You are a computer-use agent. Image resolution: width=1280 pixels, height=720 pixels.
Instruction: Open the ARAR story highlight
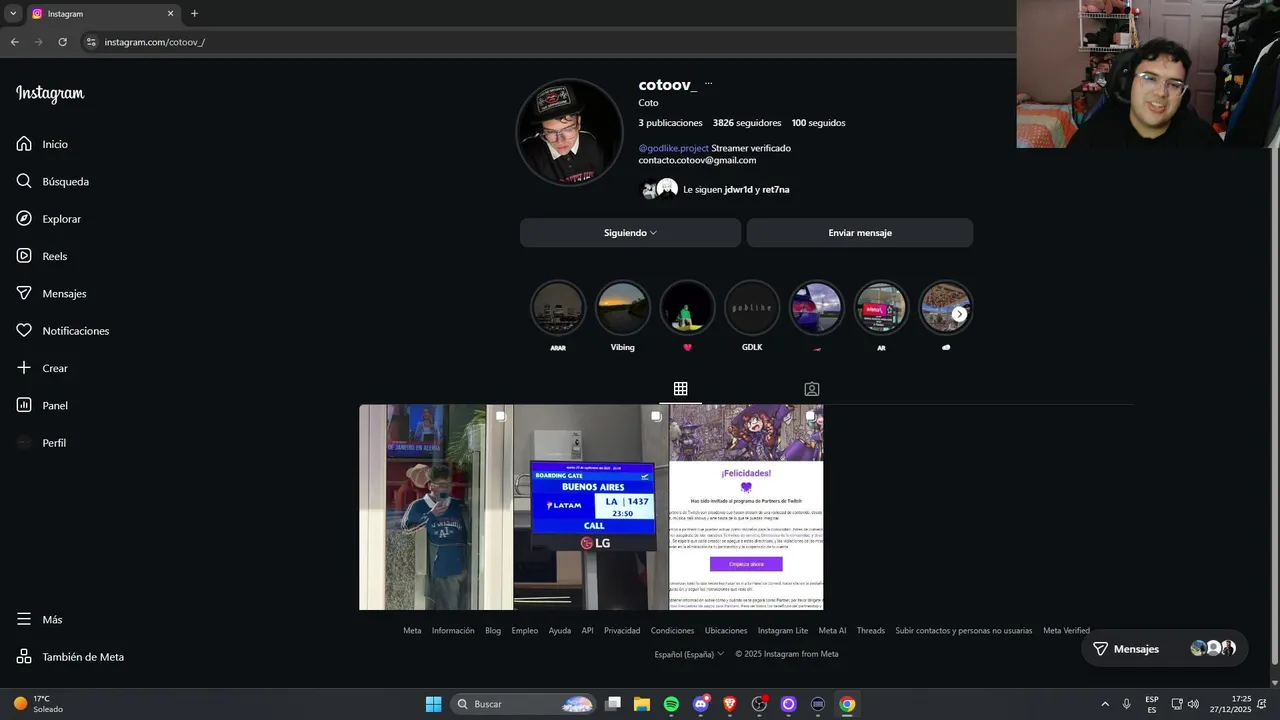click(558, 307)
